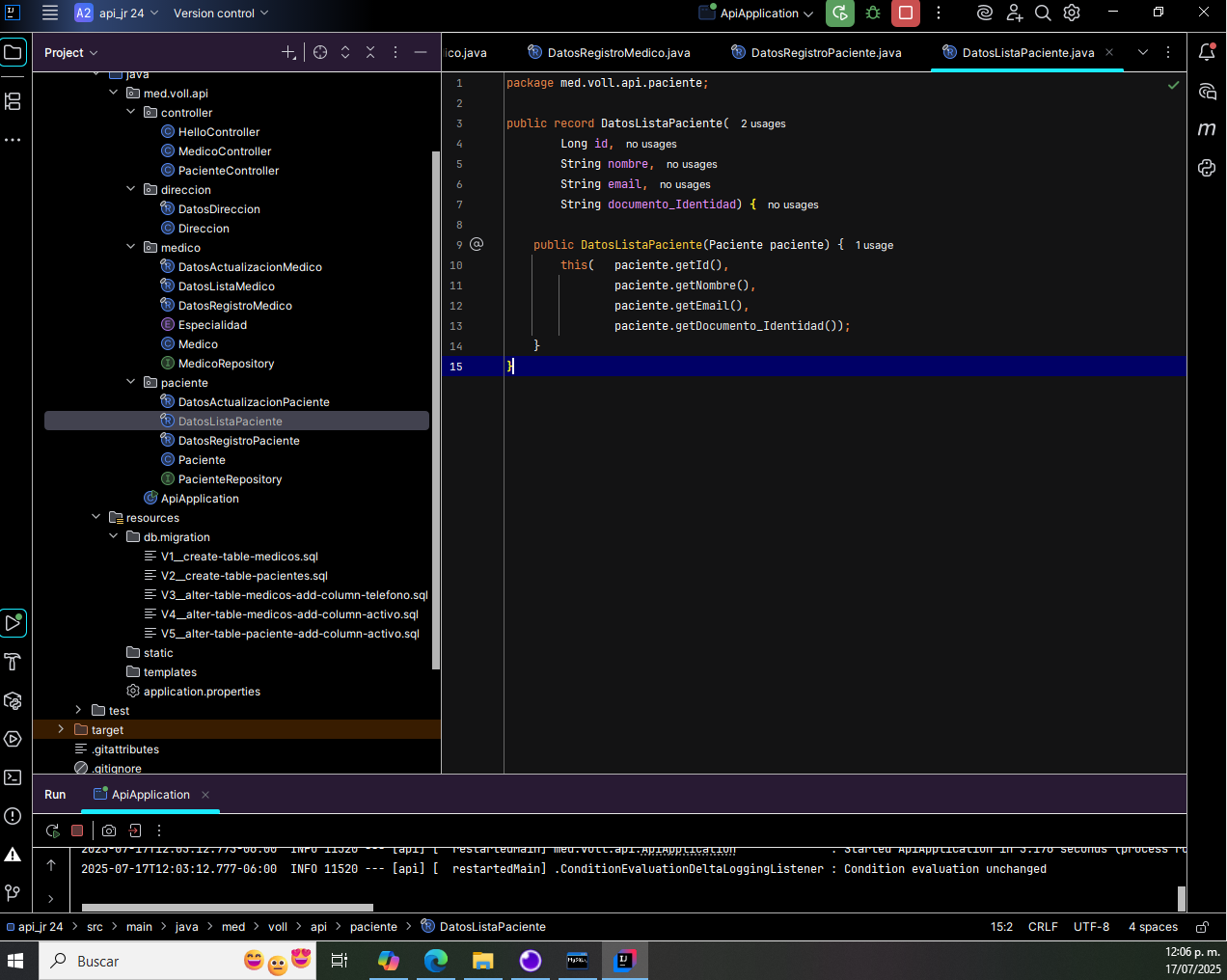Click the 15:2 cursor position indicator
Screen dimensions: 1227x980
coord(1001,927)
